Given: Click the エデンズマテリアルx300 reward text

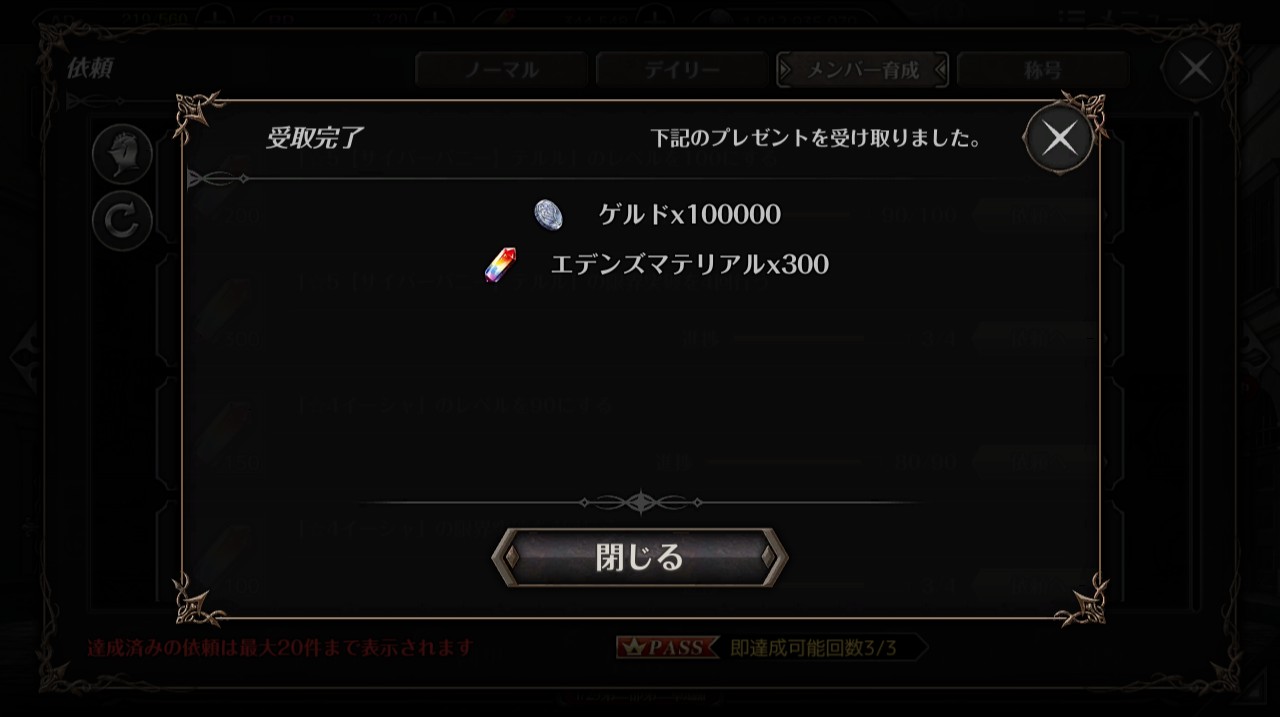Looking at the screenshot, I should coord(689,265).
